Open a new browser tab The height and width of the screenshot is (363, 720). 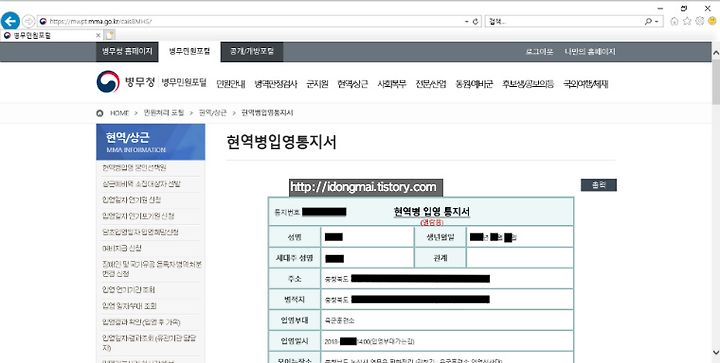click(109, 35)
